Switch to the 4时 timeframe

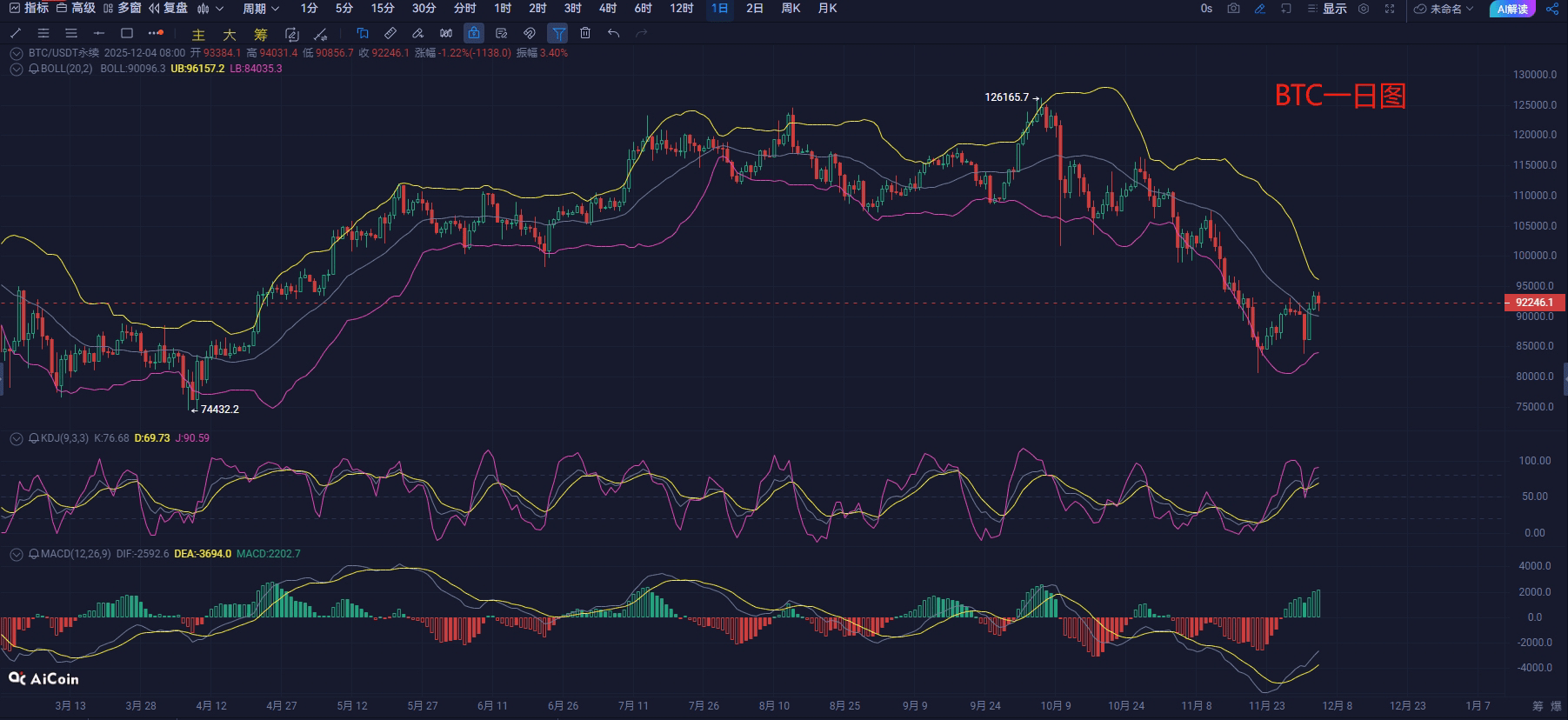point(608,9)
